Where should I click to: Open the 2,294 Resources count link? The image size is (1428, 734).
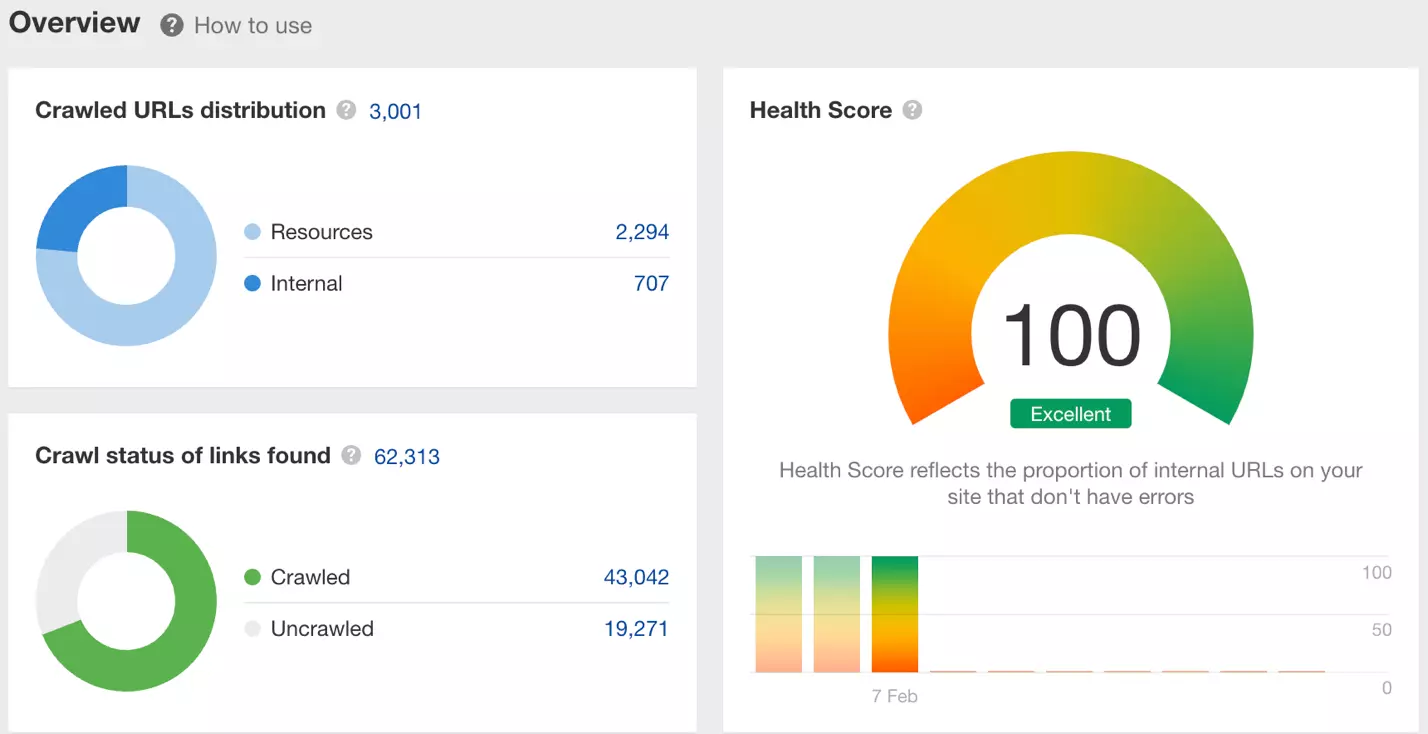(x=642, y=232)
